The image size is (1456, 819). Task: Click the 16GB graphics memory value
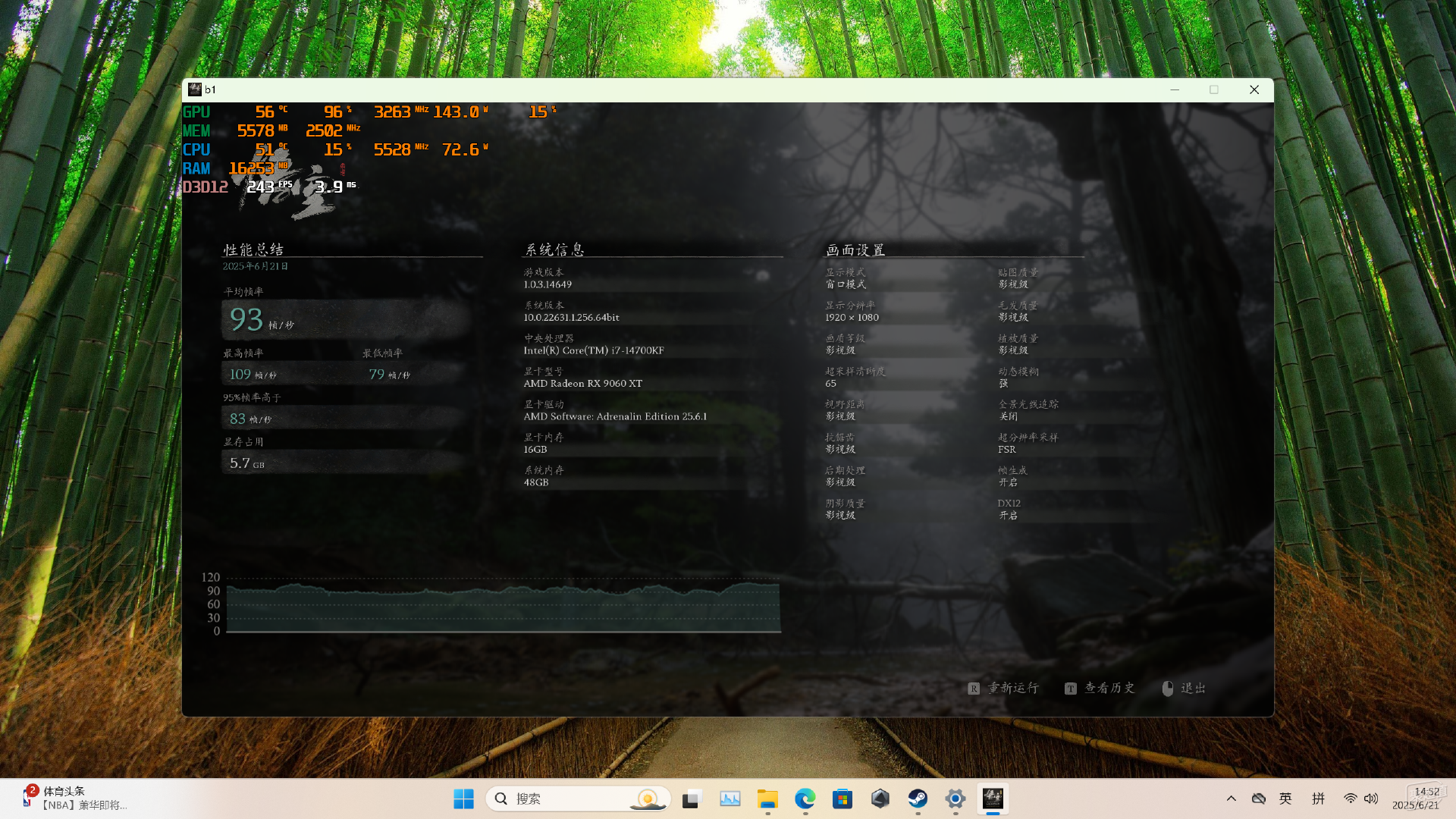pos(535,450)
